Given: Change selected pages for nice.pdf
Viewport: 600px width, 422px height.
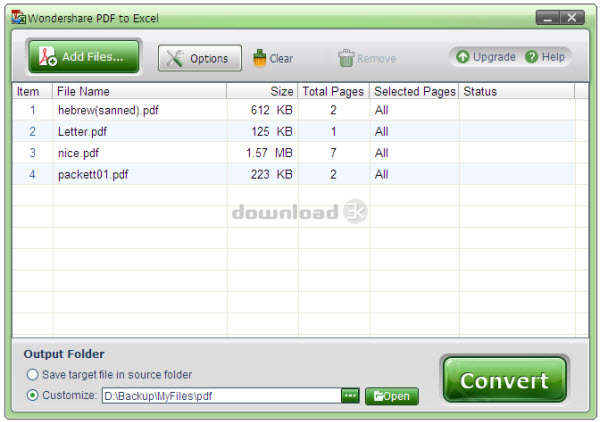Looking at the screenshot, I should pos(413,153).
